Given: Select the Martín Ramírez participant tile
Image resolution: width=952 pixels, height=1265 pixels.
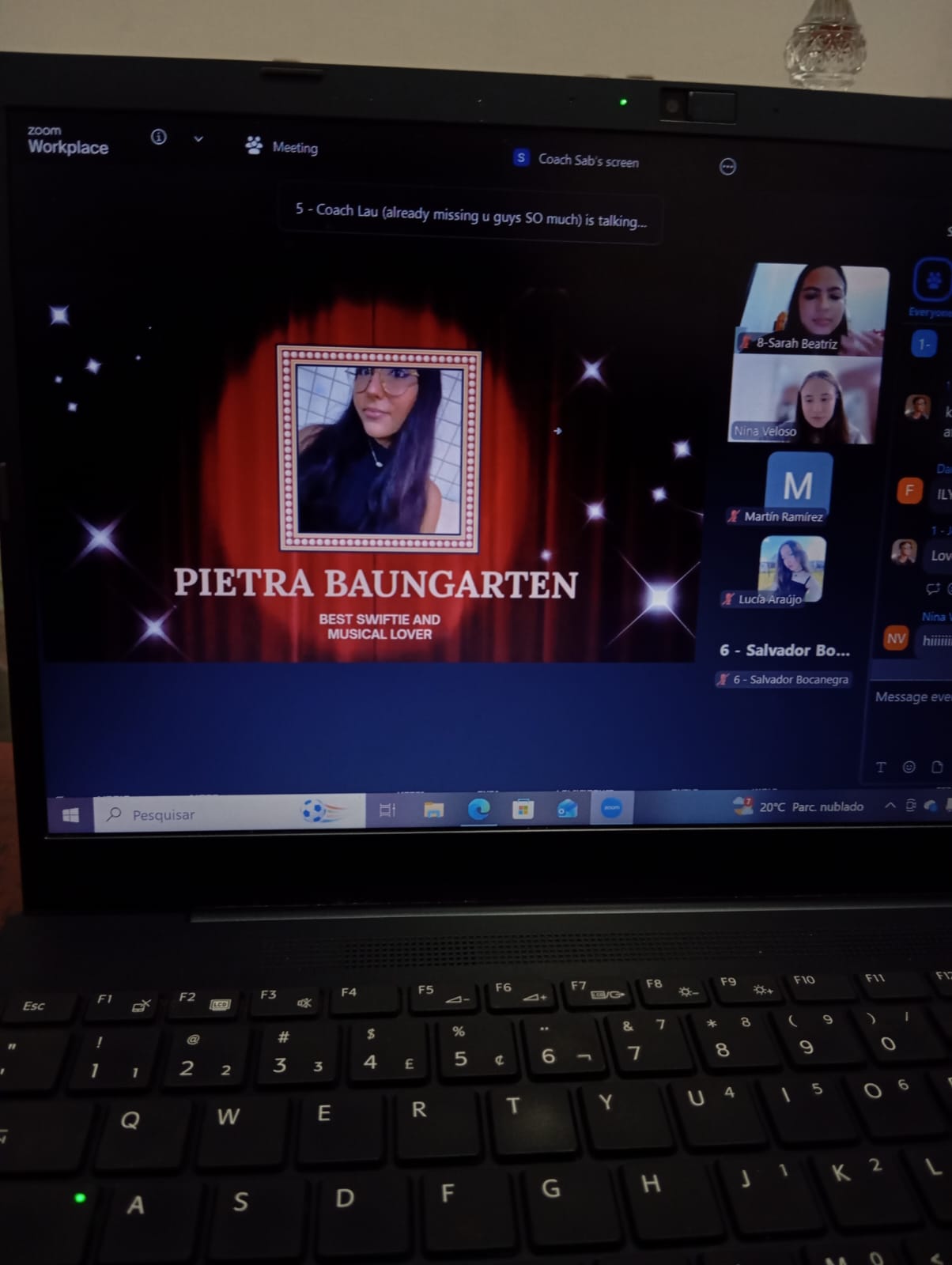Looking at the screenshot, I should (798, 489).
